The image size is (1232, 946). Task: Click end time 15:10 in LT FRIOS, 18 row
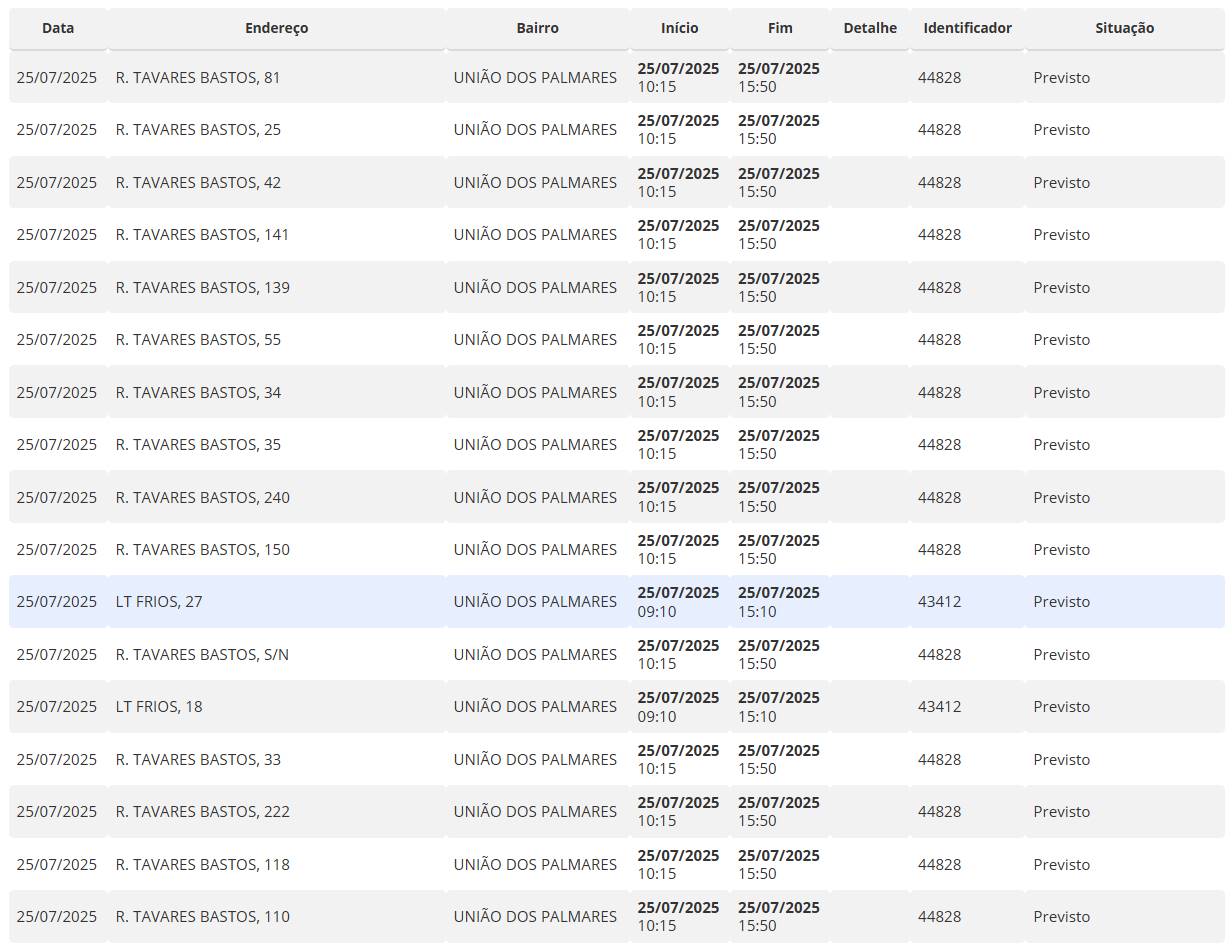[757, 716]
